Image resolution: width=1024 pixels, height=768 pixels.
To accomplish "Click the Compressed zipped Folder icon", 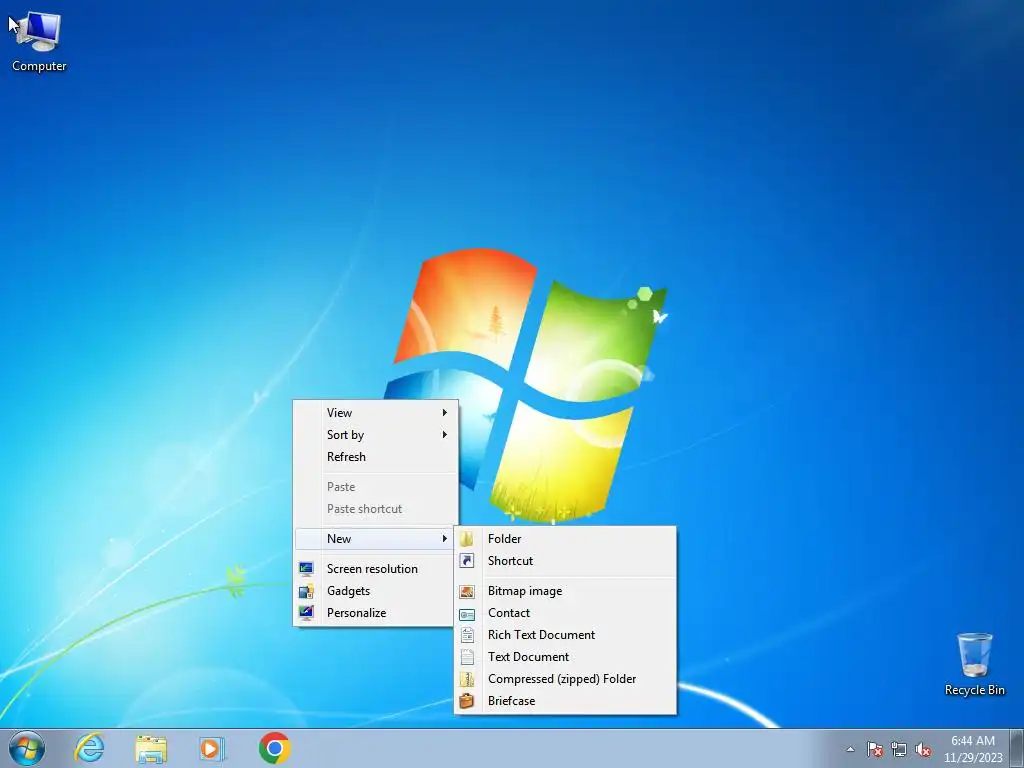I will tap(467, 679).
